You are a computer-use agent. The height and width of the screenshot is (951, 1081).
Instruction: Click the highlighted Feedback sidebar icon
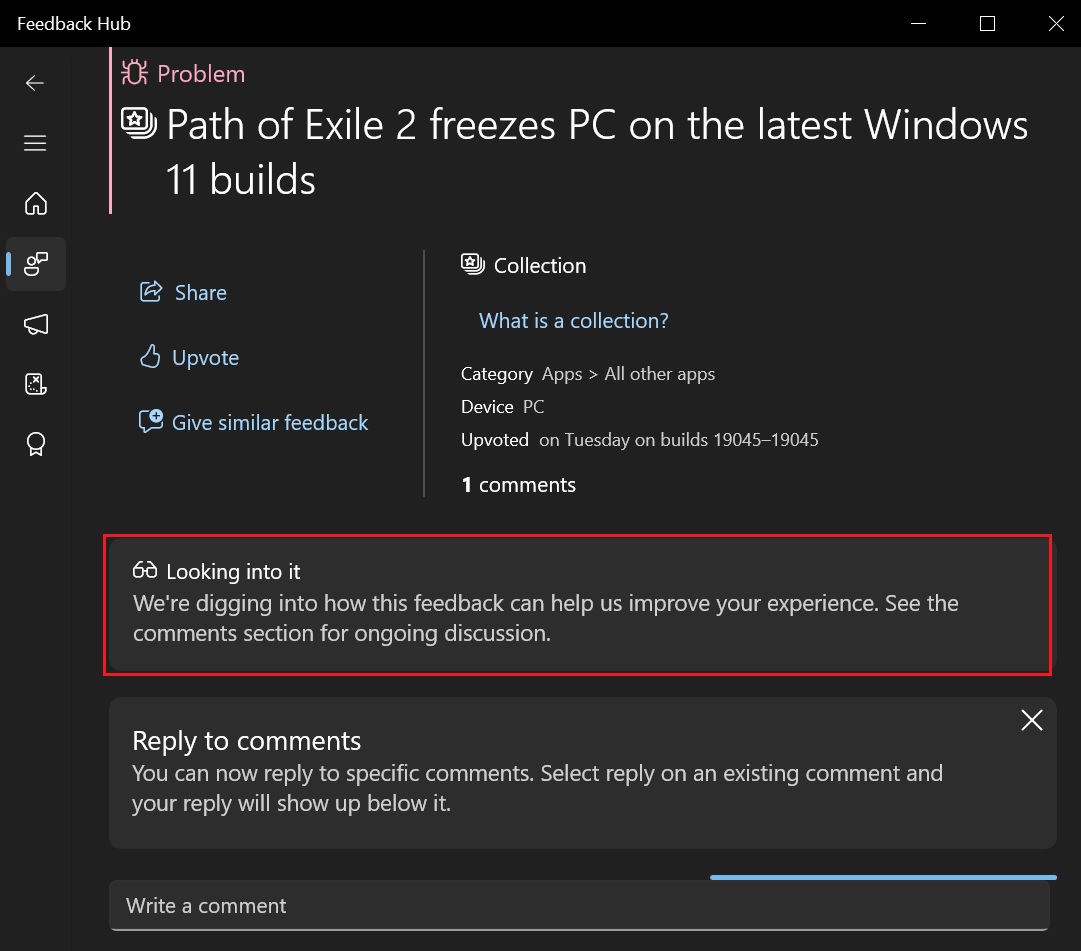(x=35, y=264)
